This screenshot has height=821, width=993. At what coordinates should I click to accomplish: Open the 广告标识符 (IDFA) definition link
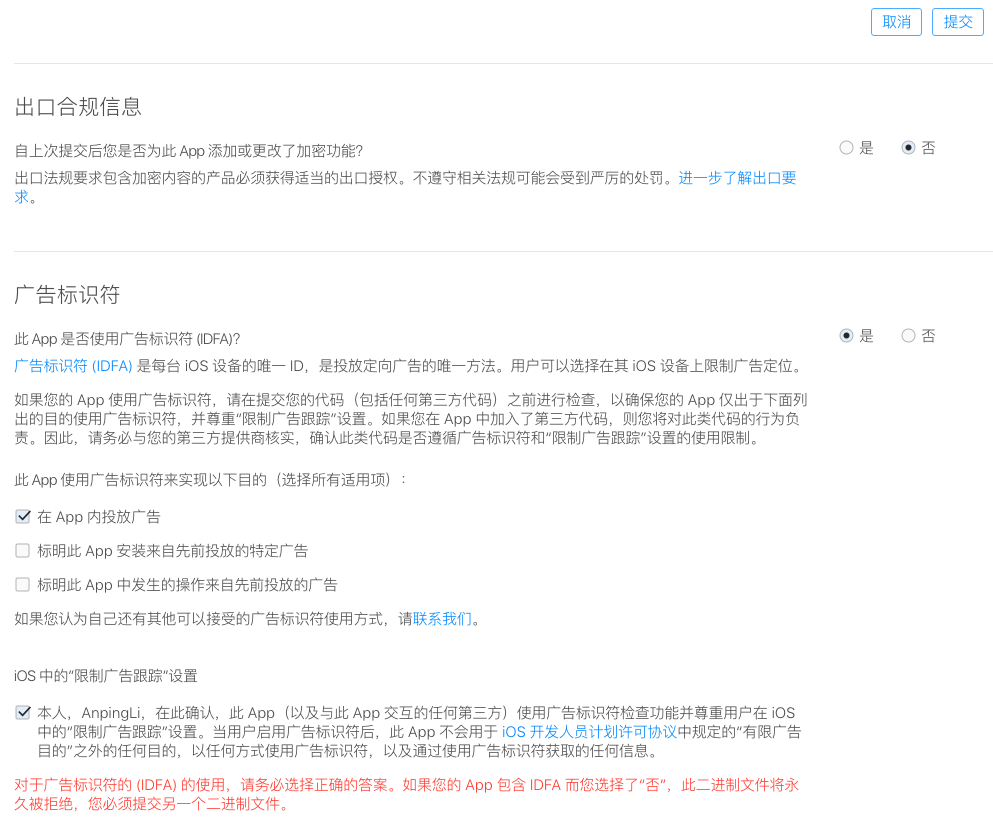[x=75, y=364]
